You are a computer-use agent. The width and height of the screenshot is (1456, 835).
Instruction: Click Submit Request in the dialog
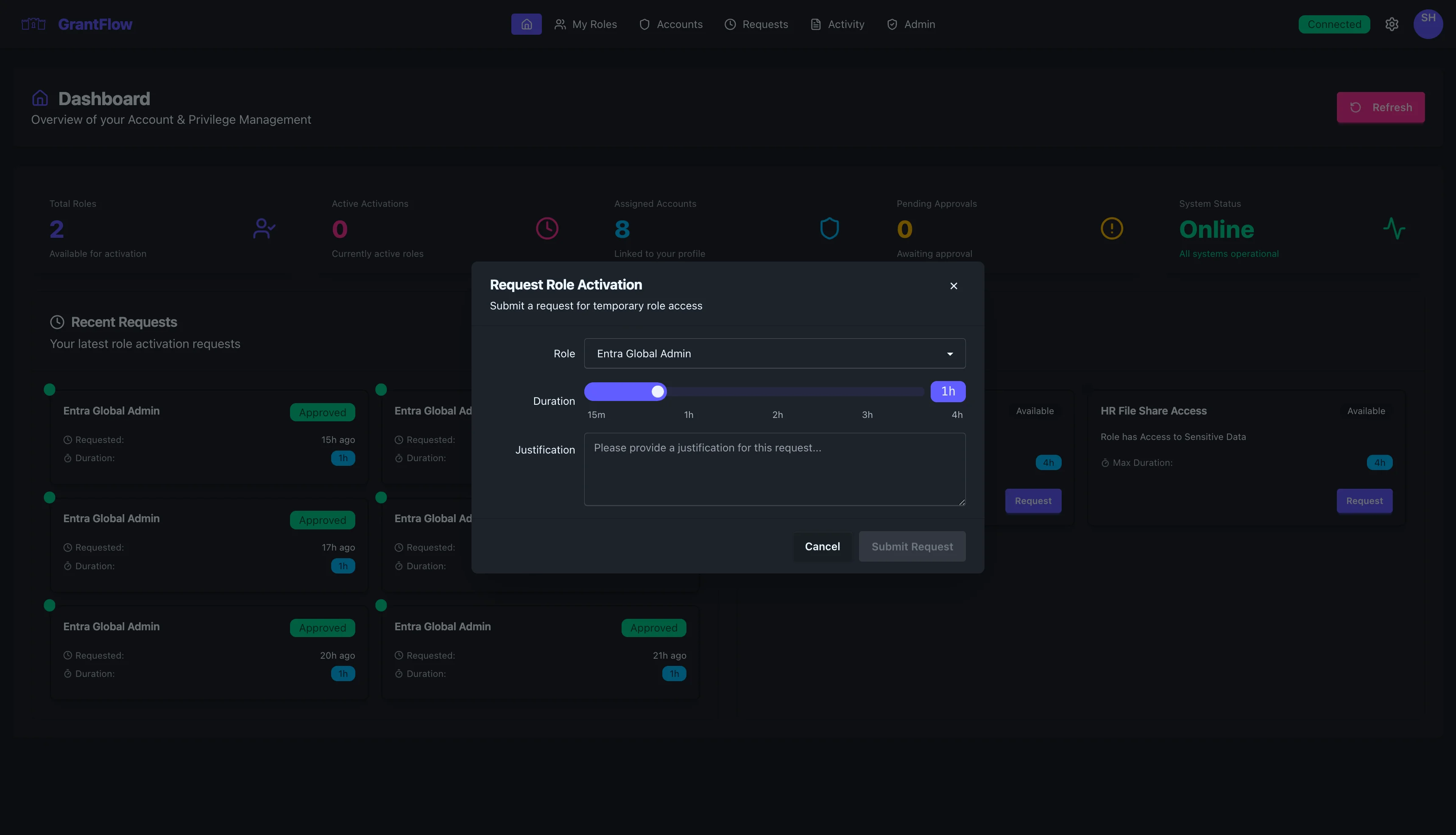pos(912,546)
